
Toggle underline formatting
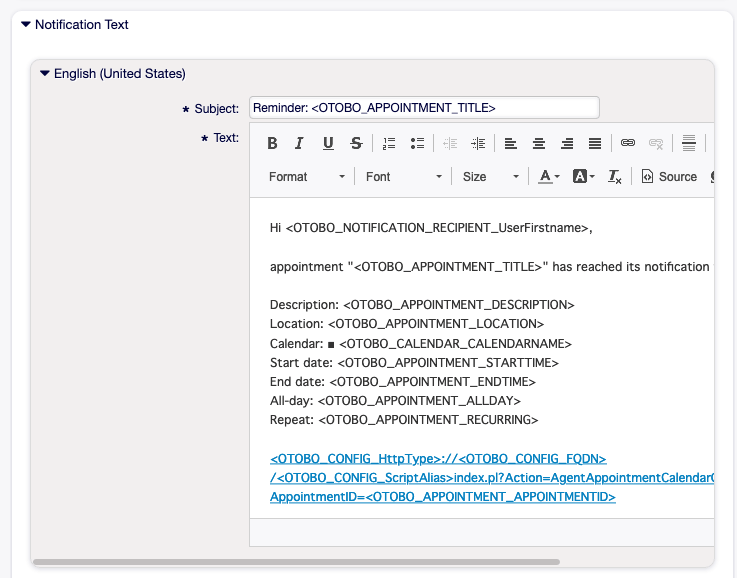click(328, 144)
